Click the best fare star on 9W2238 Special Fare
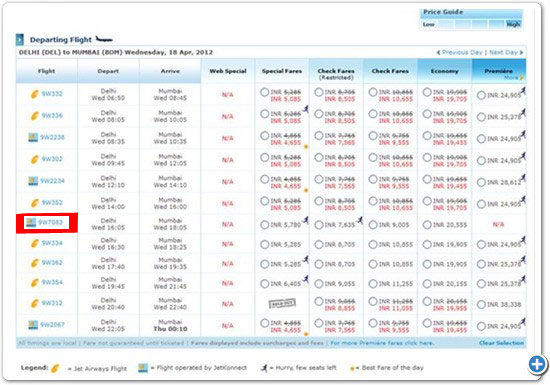 pos(306,147)
